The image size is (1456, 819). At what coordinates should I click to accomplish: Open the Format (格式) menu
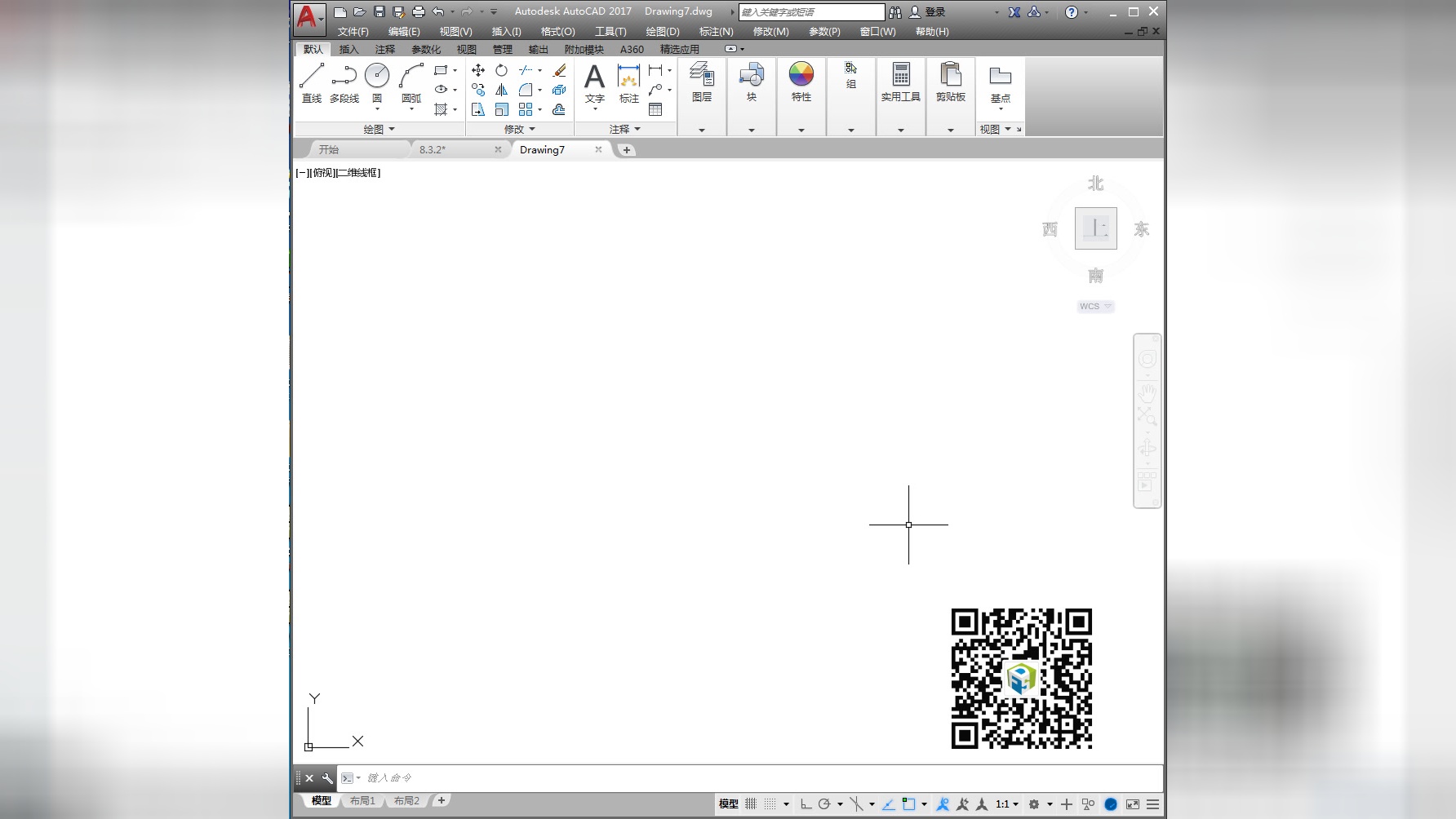tap(558, 32)
